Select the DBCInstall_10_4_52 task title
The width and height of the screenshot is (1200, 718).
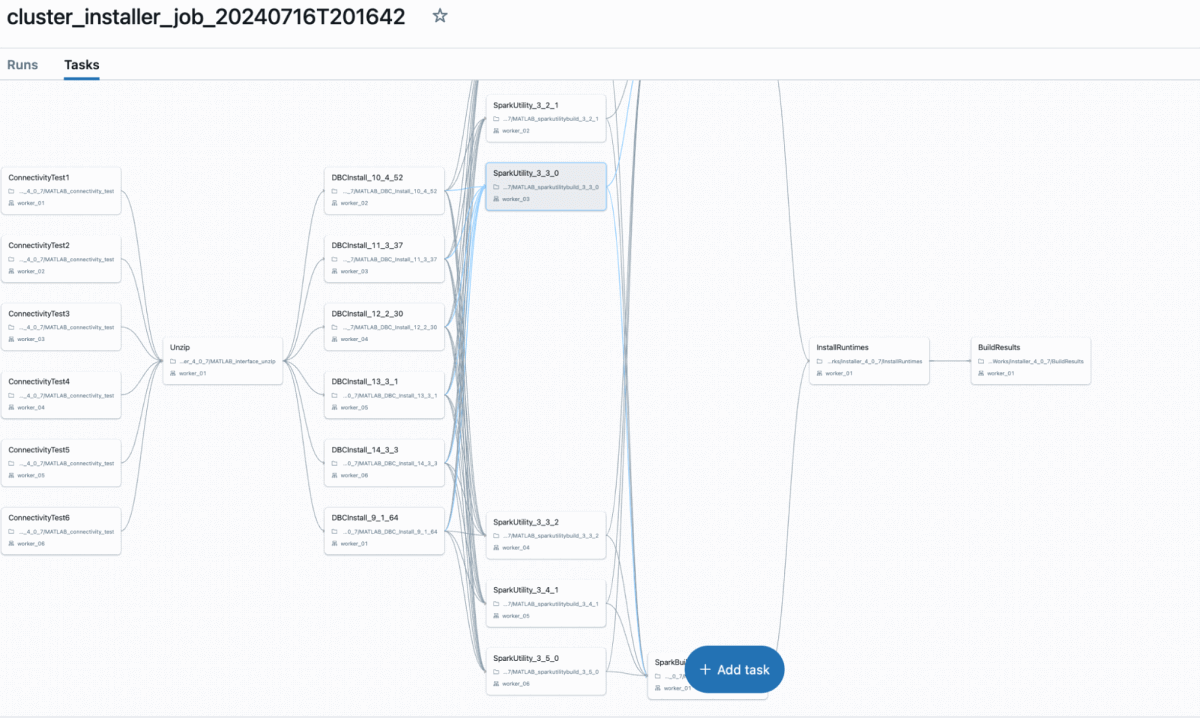click(367, 177)
